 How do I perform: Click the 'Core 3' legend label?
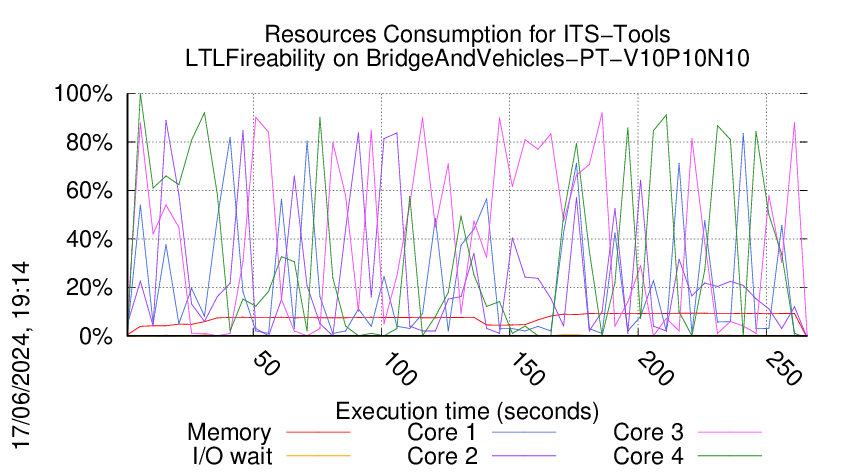tap(648, 432)
